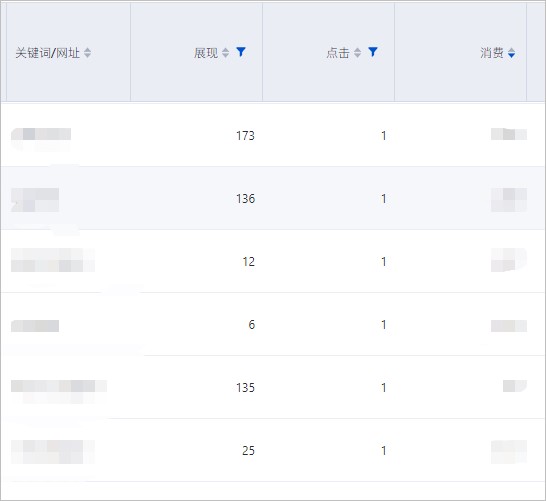The width and height of the screenshot is (546, 501).
Task: Click the 点击 sort arrows icon
Action: [358, 53]
